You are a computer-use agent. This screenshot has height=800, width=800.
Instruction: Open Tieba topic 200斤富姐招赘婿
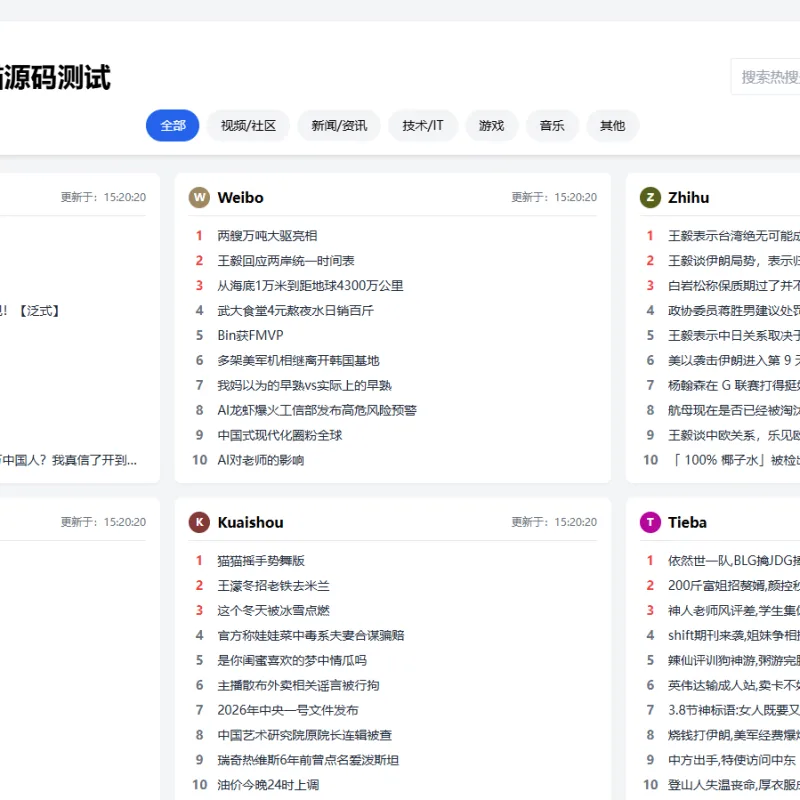pos(734,586)
